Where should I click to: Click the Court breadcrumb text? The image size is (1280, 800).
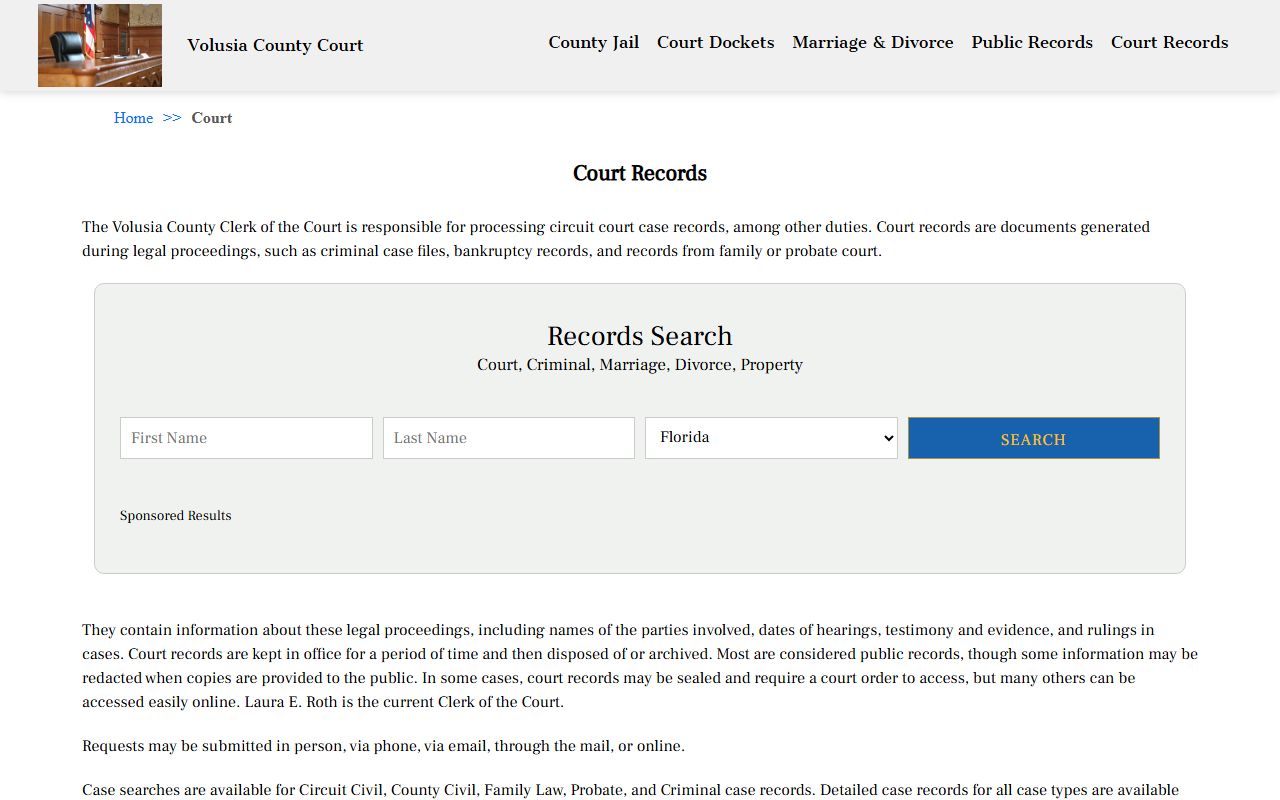[x=212, y=118]
